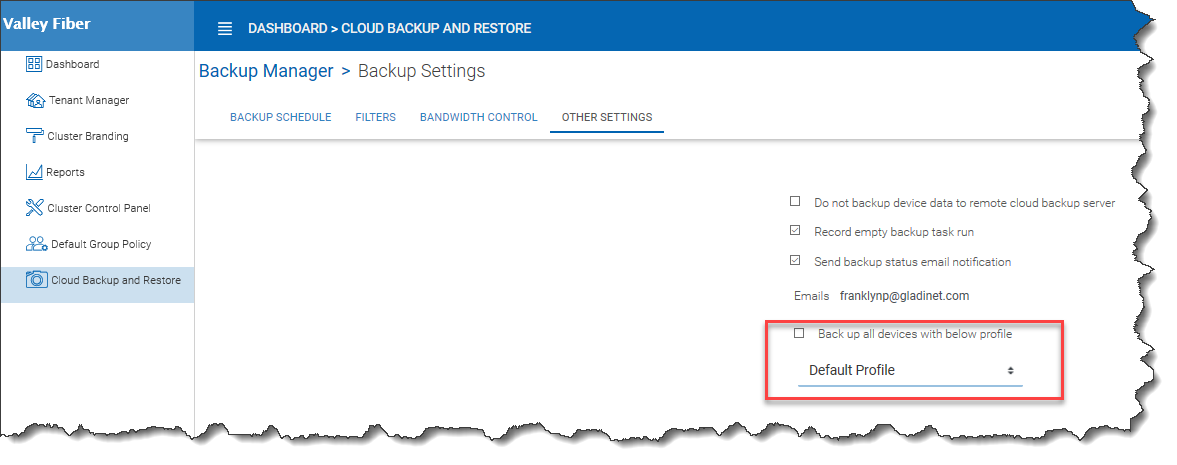Toggle Send backup status email notification
Screen dimensions: 1177x465
[x=795, y=261]
